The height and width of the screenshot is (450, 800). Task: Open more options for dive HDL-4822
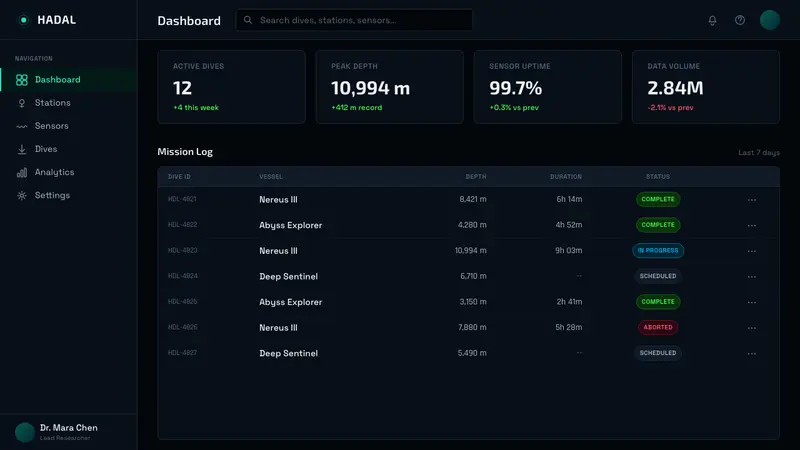(752, 226)
